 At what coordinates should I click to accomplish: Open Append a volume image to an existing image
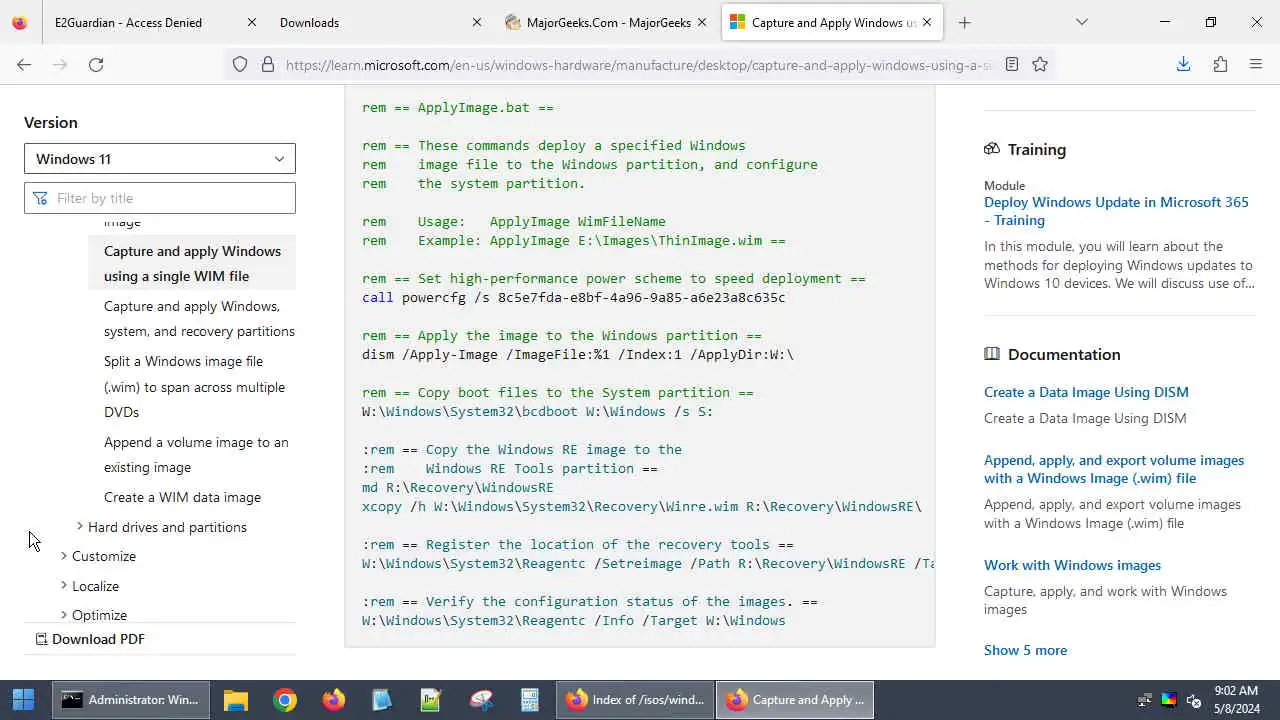(x=196, y=455)
